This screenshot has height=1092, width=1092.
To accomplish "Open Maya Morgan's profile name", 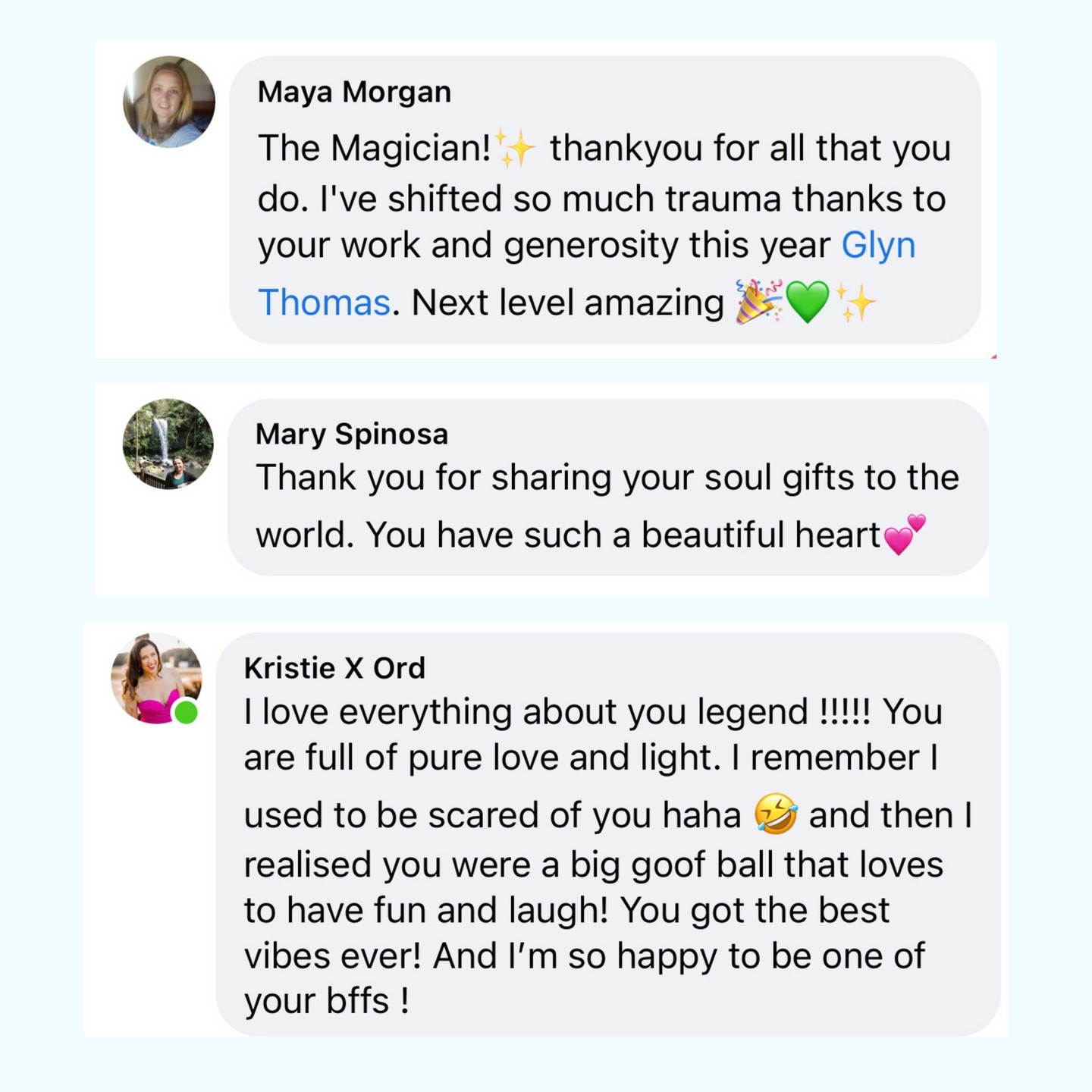I will click(354, 92).
